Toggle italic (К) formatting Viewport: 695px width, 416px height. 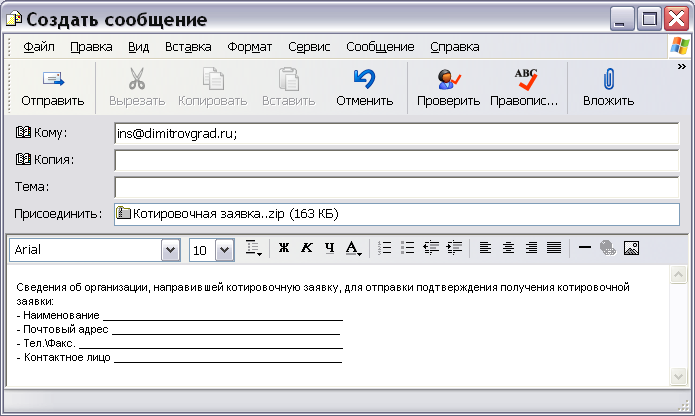pyautogui.click(x=306, y=249)
